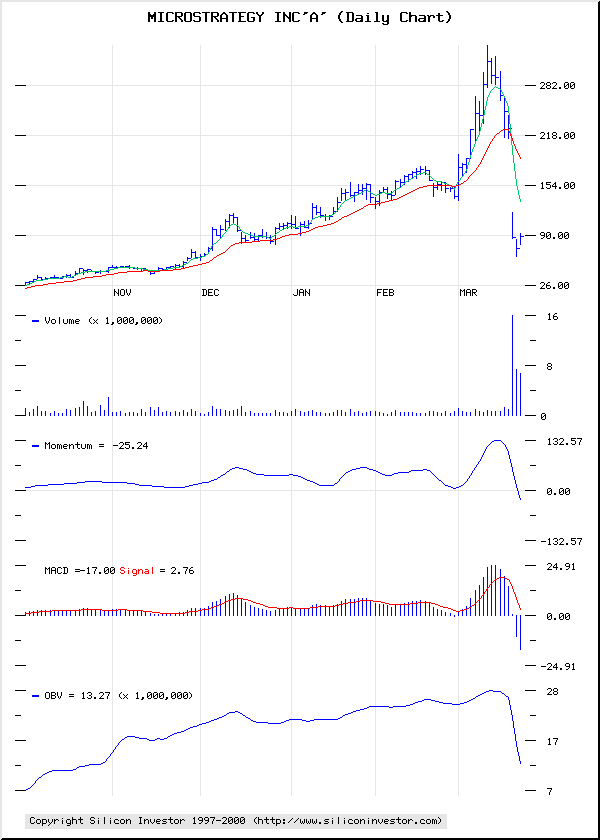This screenshot has height=840, width=600.
Task: Click the blue OBV legend dash marker
Action: pyautogui.click(x=36, y=696)
